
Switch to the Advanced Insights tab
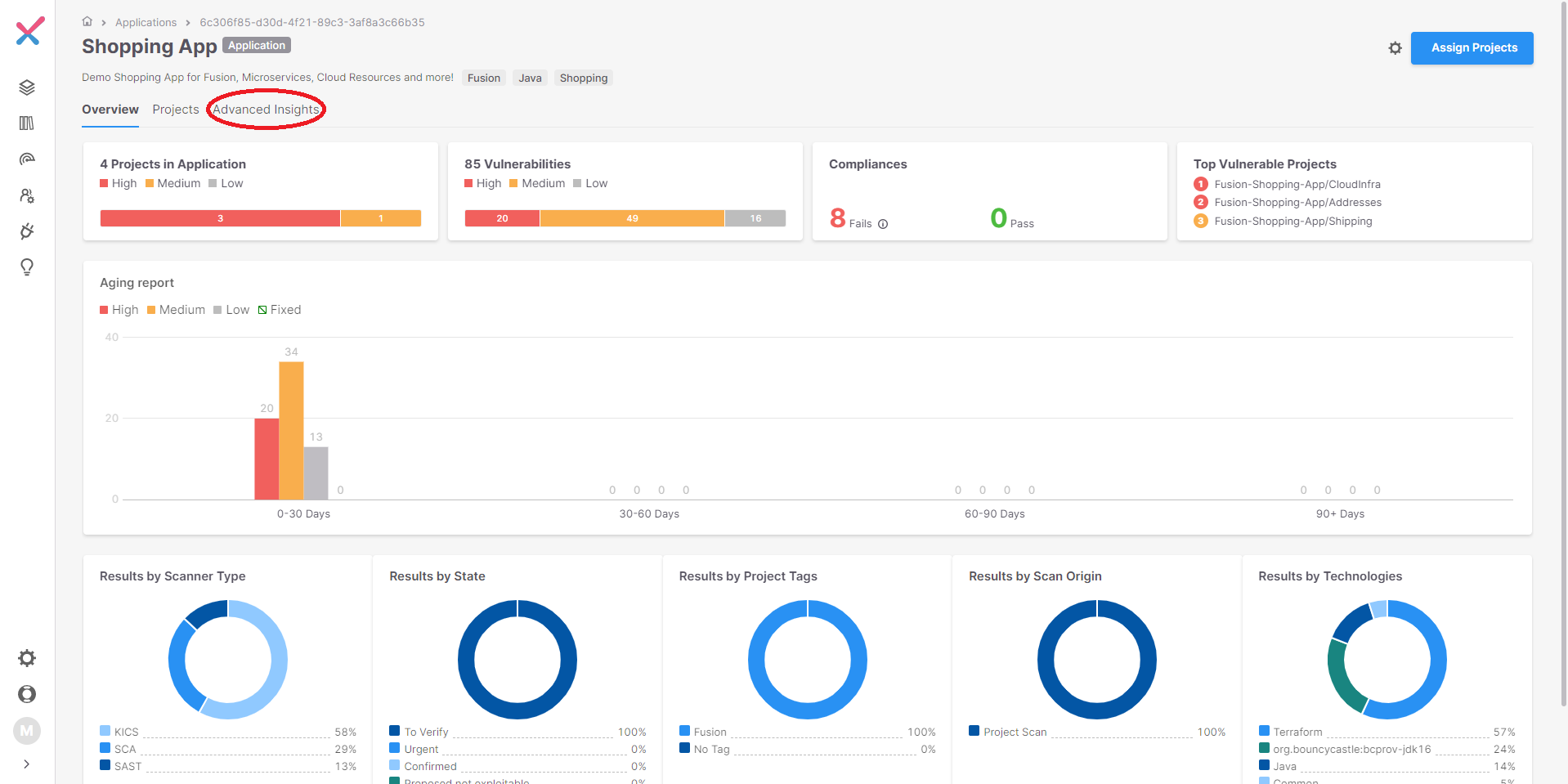click(x=266, y=110)
